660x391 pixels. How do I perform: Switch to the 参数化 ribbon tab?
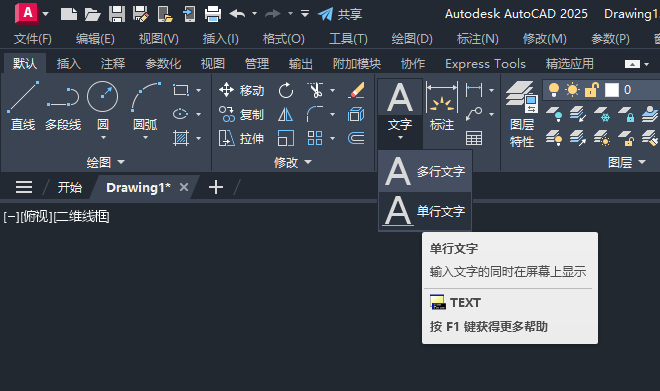coord(163,64)
